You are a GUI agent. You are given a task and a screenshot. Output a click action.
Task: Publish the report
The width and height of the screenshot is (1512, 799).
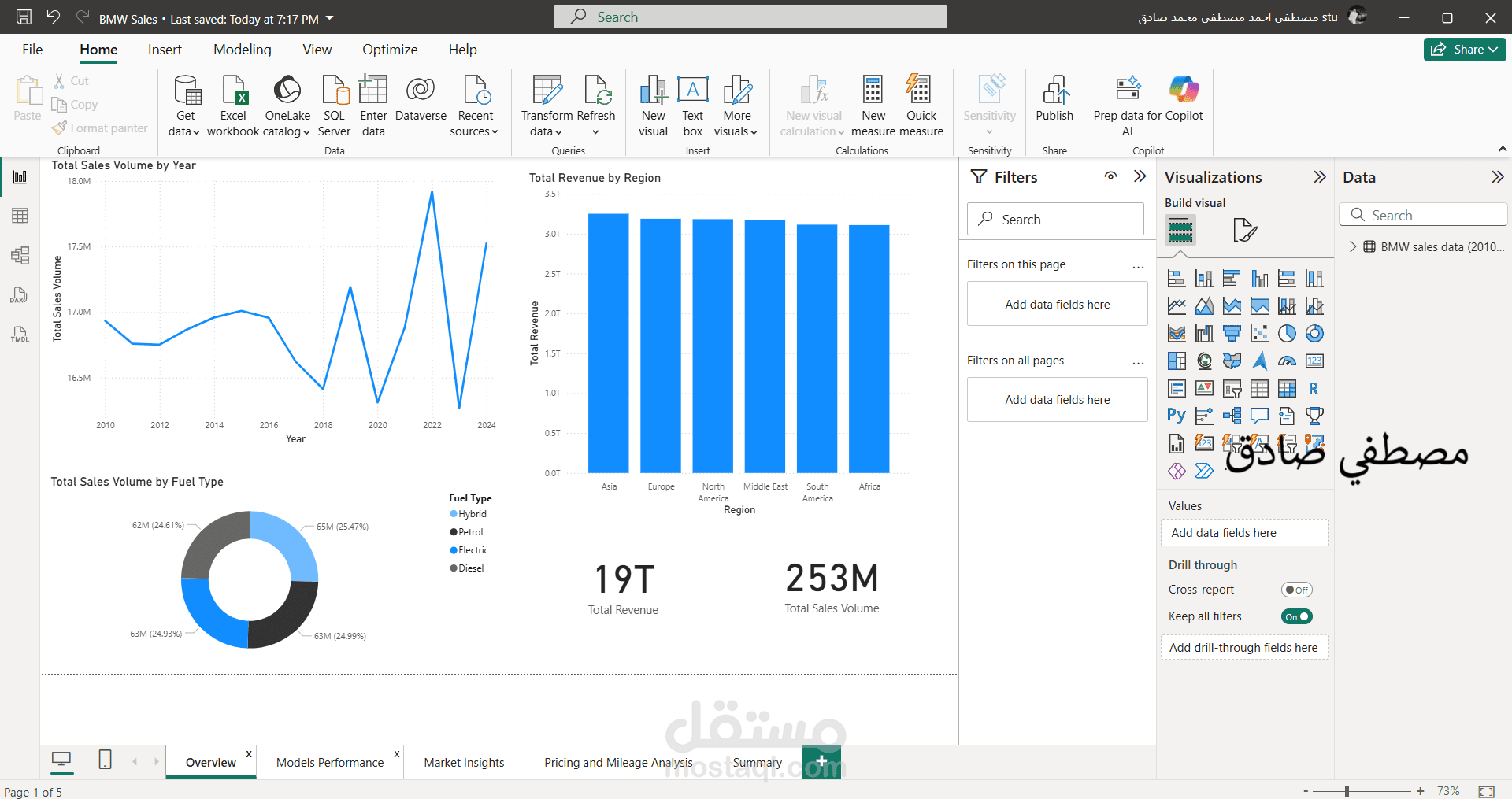(x=1054, y=98)
